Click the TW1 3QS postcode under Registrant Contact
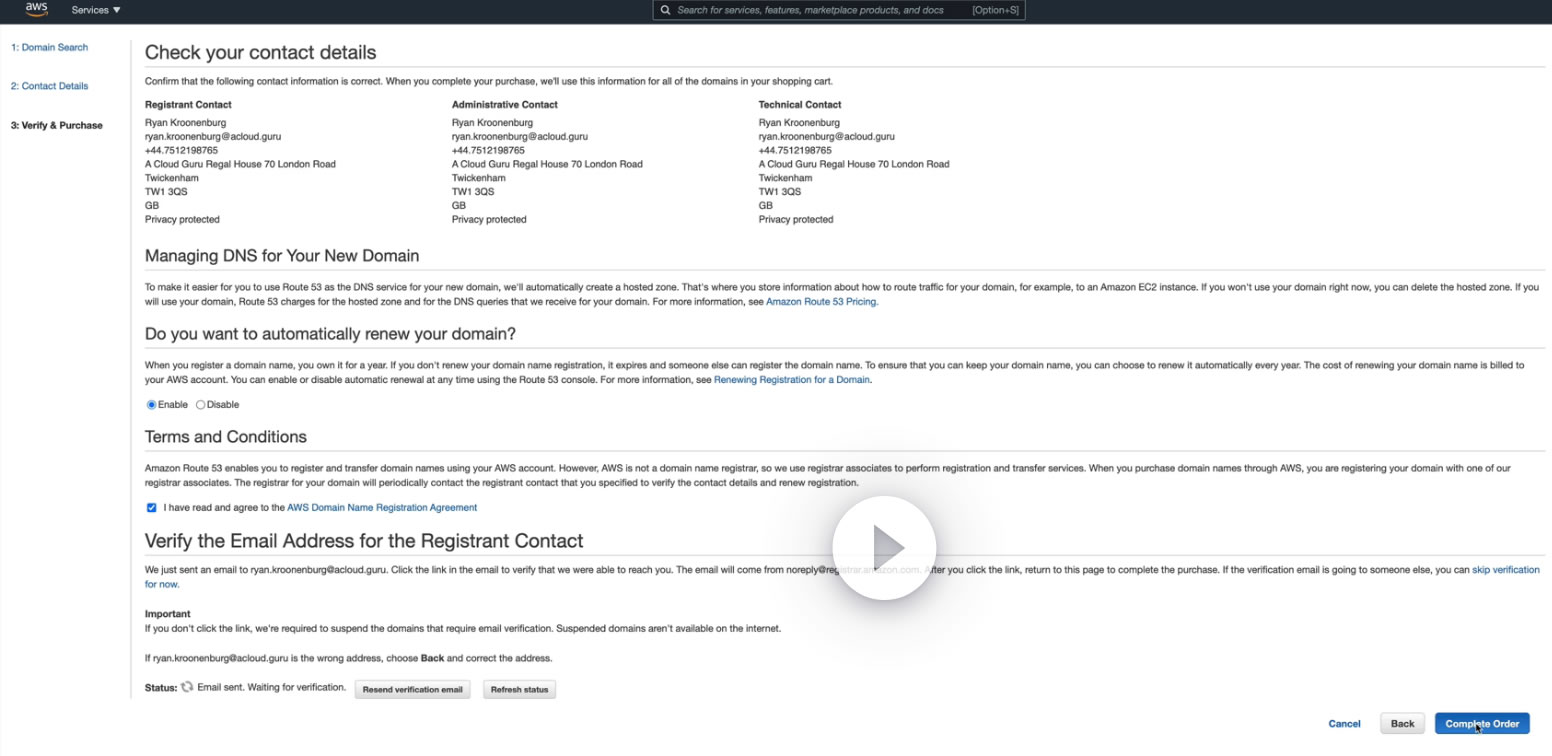 coord(166,192)
